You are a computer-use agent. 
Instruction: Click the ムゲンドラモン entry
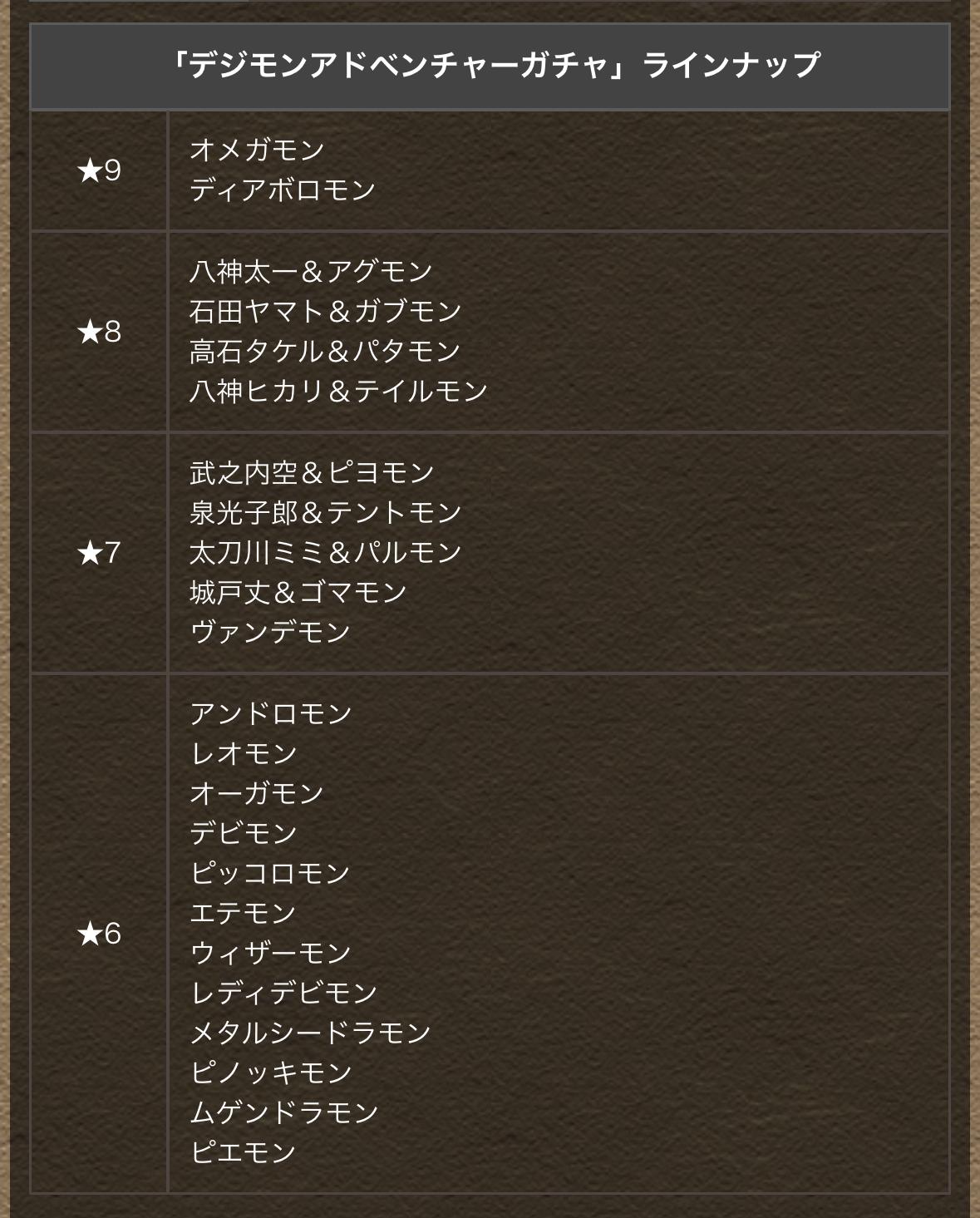point(284,1112)
